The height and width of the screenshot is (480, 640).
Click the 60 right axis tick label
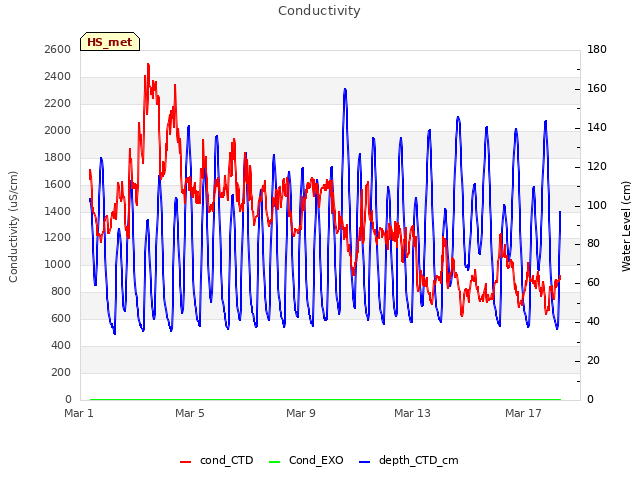tap(593, 282)
